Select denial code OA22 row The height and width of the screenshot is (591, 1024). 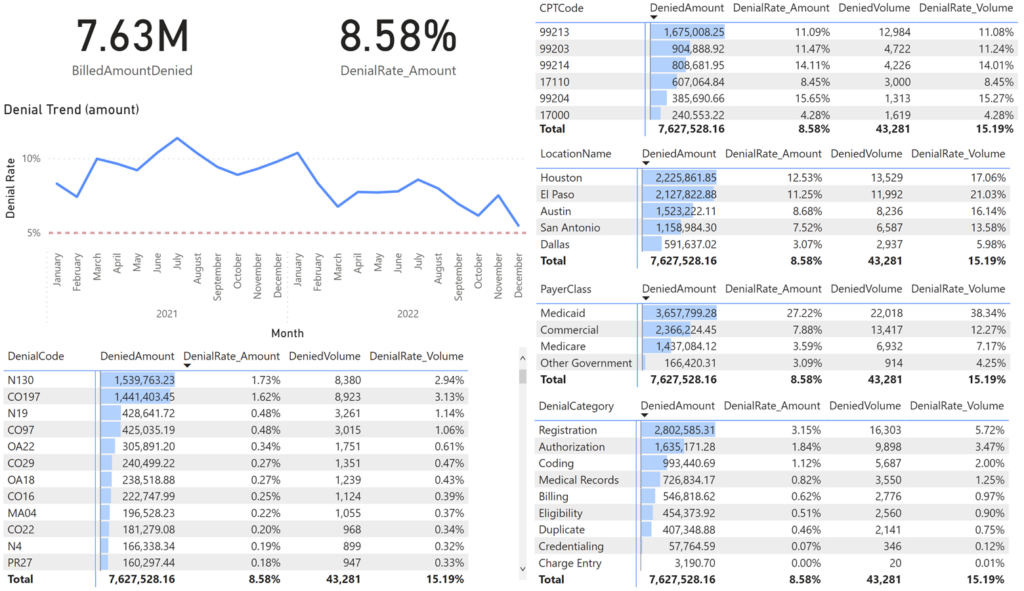(x=236, y=446)
